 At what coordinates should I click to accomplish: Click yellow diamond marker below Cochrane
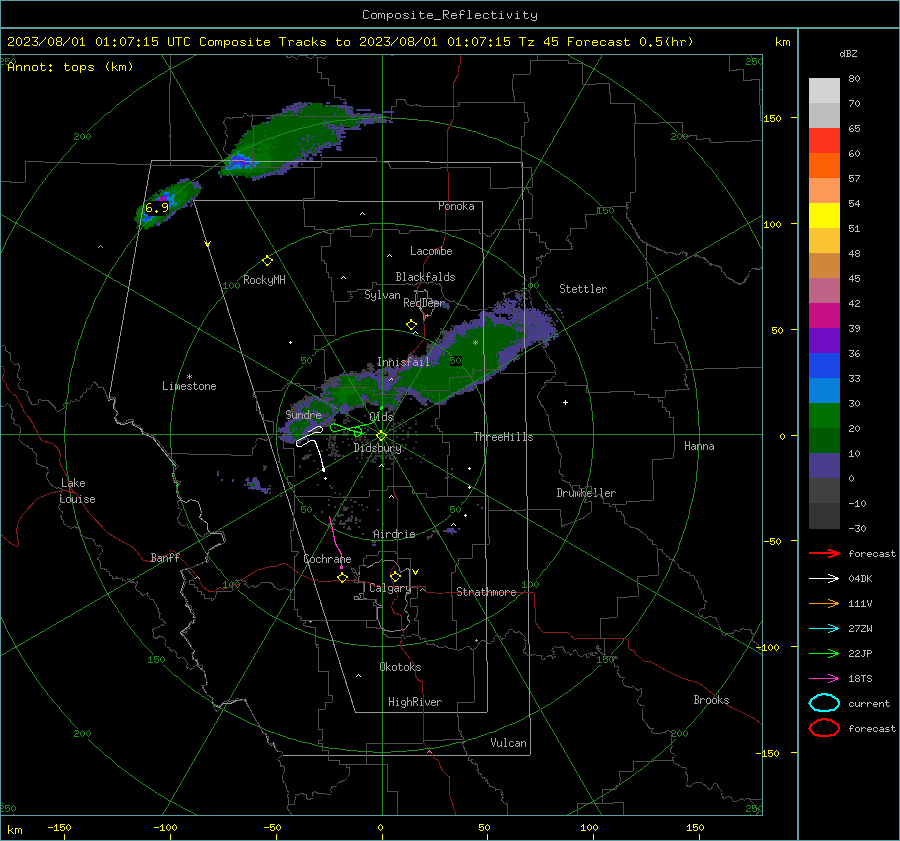[343, 578]
